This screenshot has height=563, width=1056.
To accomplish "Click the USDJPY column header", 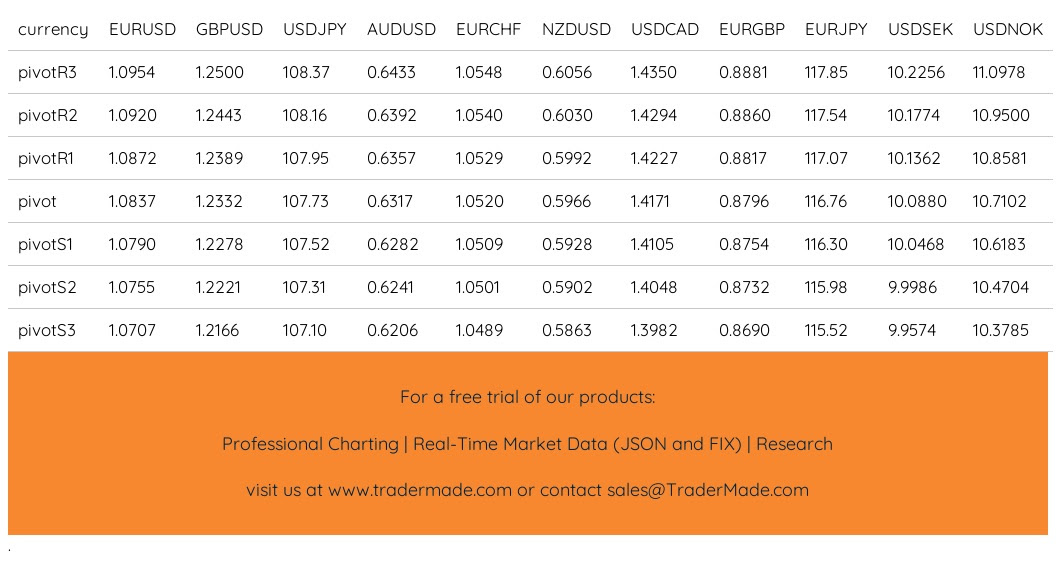I will click(315, 30).
